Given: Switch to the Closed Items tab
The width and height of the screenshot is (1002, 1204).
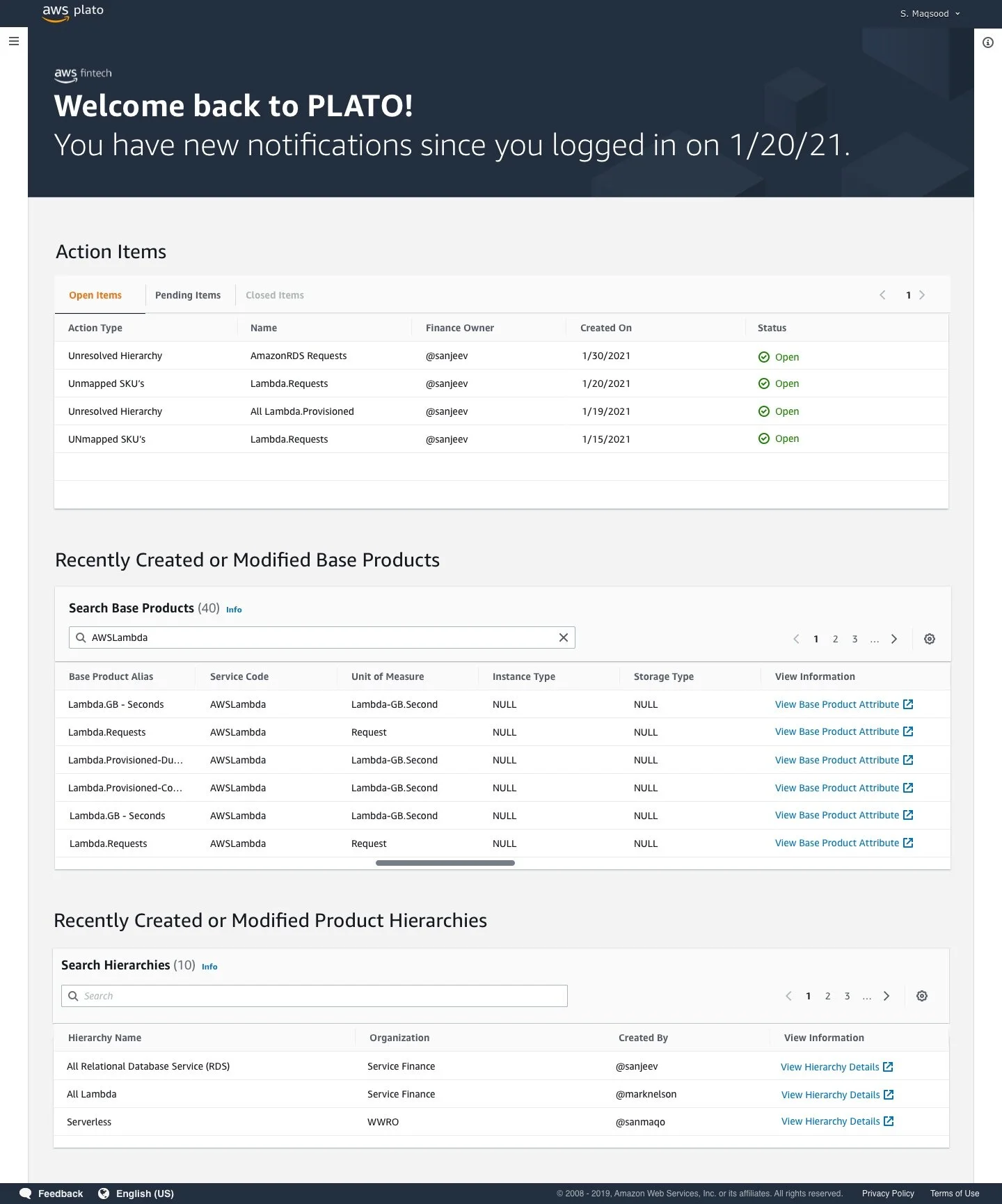Looking at the screenshot, I should [275, 295].
